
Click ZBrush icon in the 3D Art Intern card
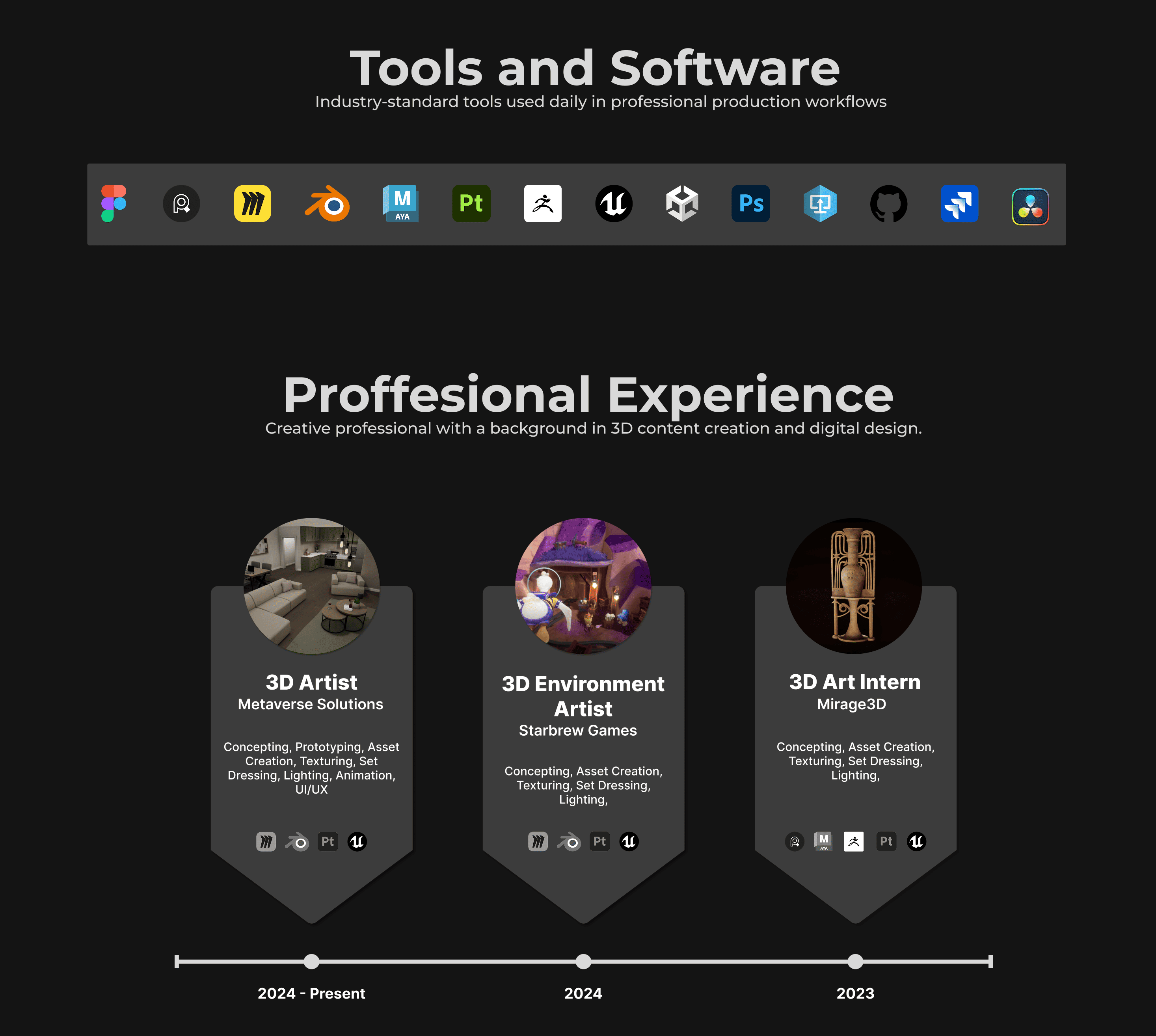click(853, 841)
